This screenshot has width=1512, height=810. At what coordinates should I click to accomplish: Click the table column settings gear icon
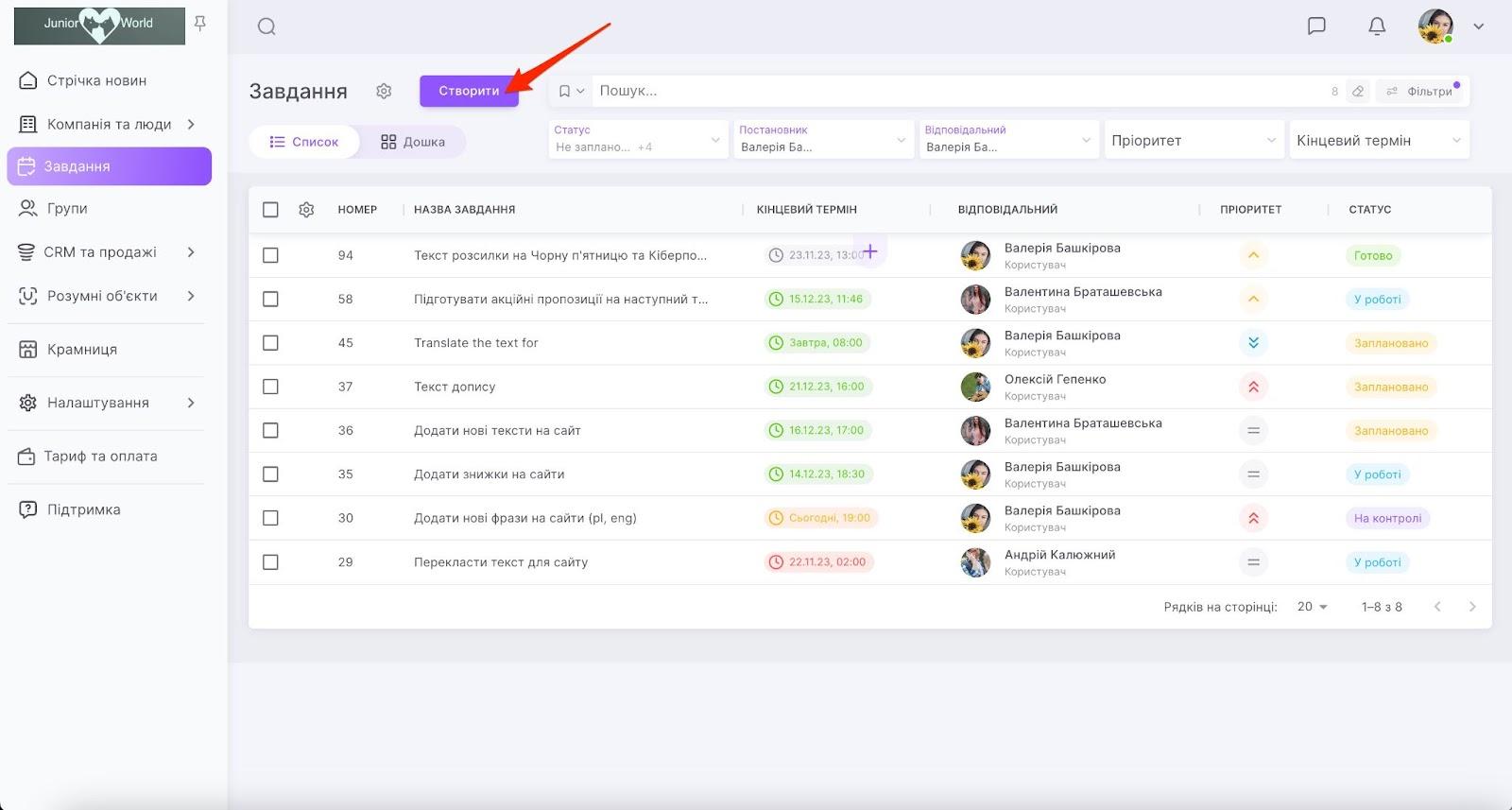pos(306,210)
